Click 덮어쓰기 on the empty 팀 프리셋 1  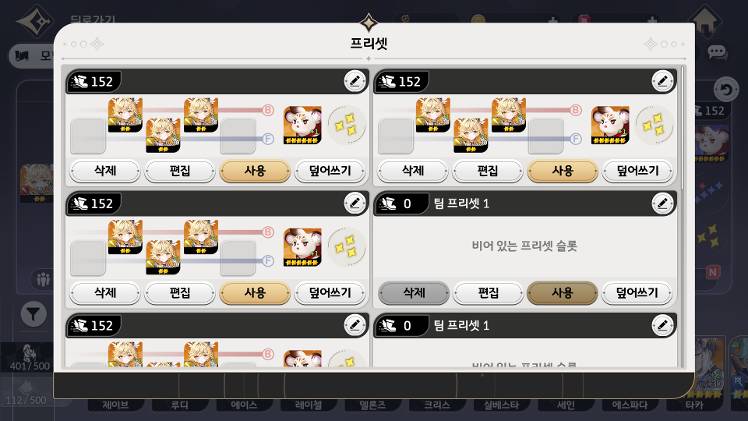[x=637, y=293]
